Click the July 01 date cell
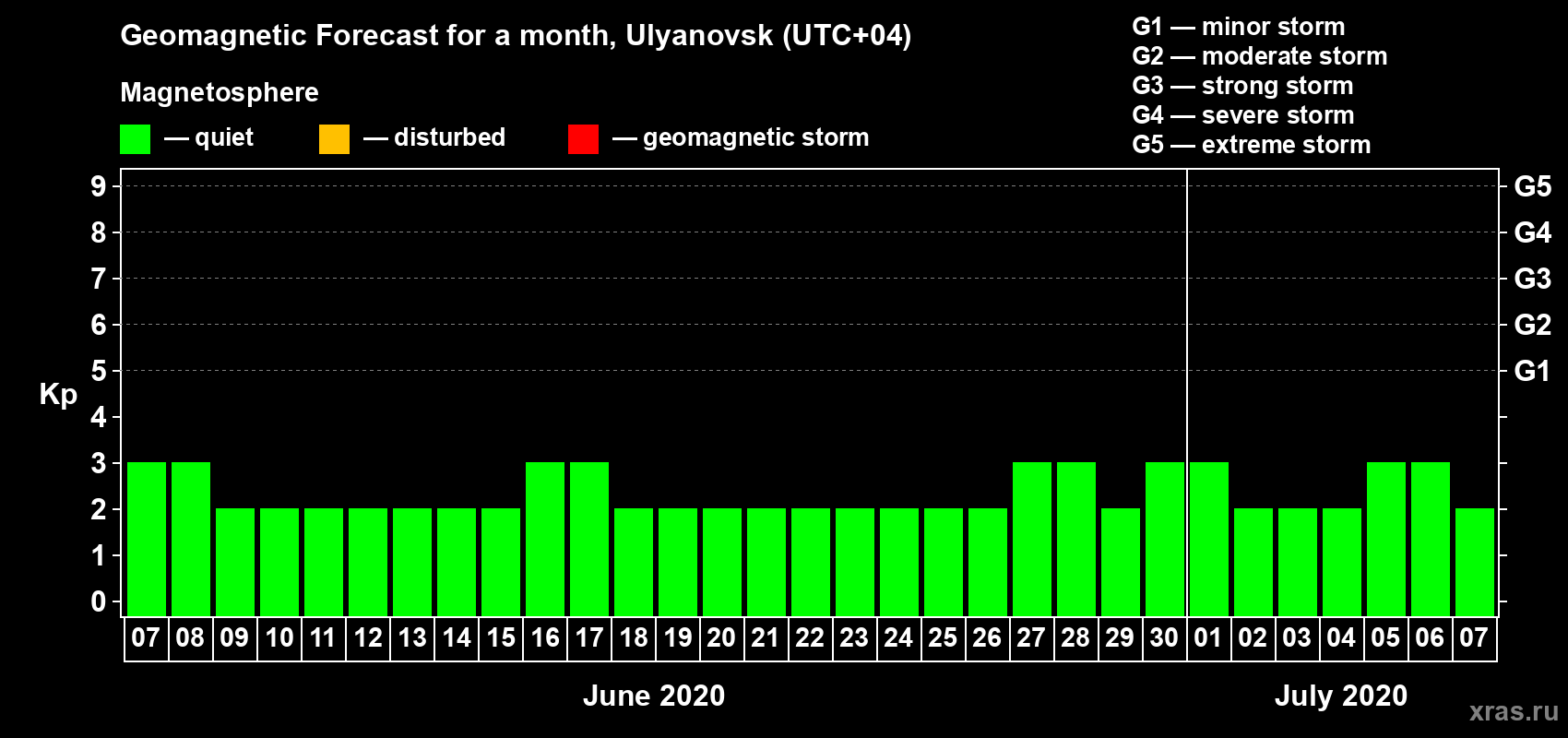This screenshot has width=1568, height=738. (1209, 638)
